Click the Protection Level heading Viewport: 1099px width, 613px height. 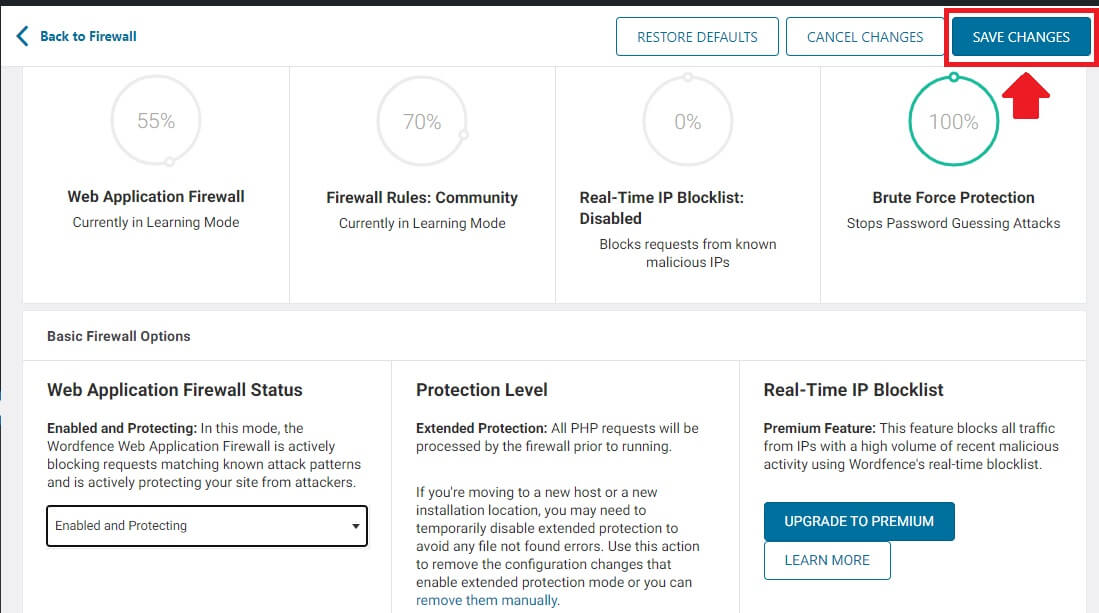coord(482,390)
